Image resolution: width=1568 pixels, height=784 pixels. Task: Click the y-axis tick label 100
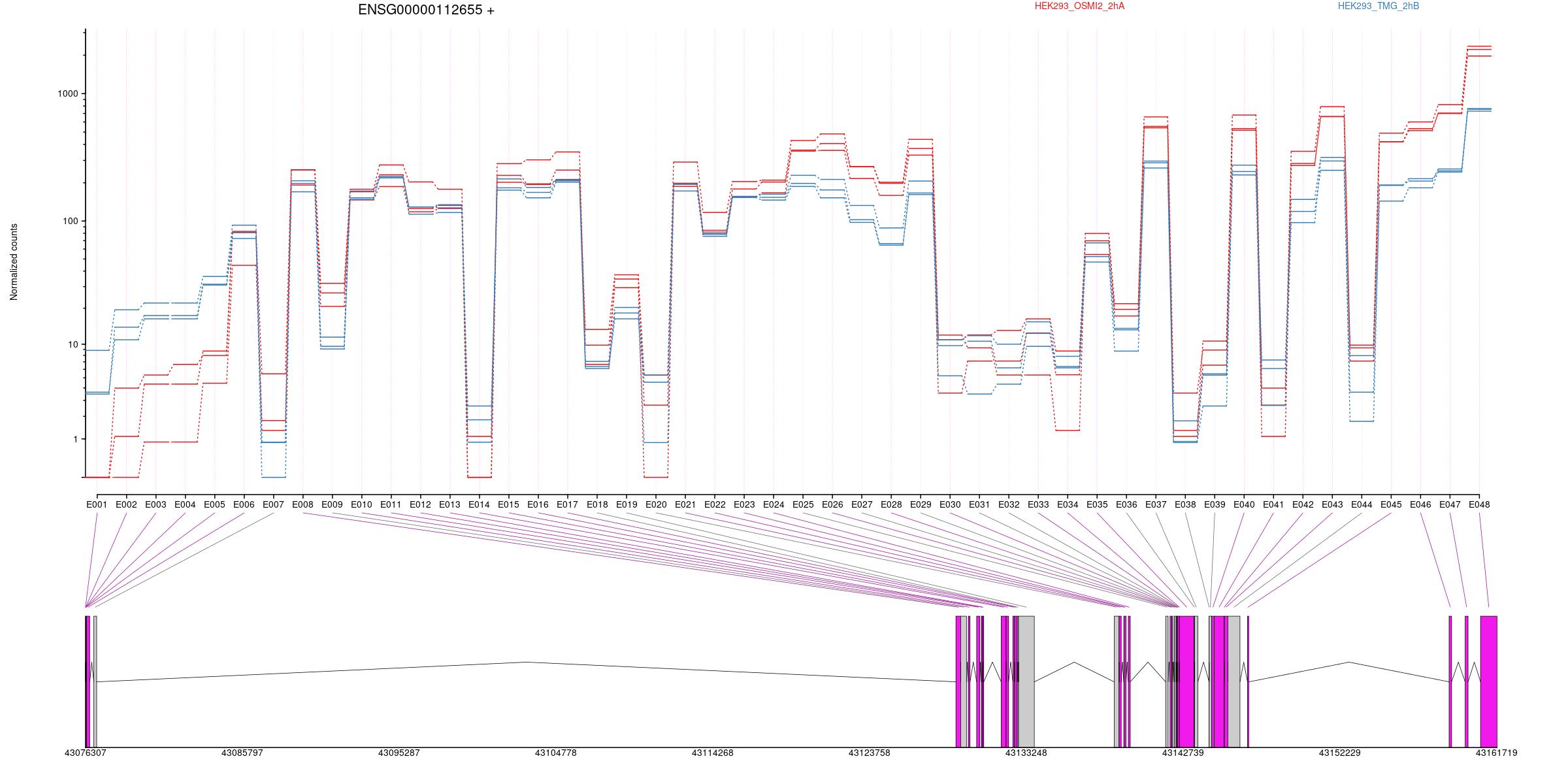click(71, 221)
